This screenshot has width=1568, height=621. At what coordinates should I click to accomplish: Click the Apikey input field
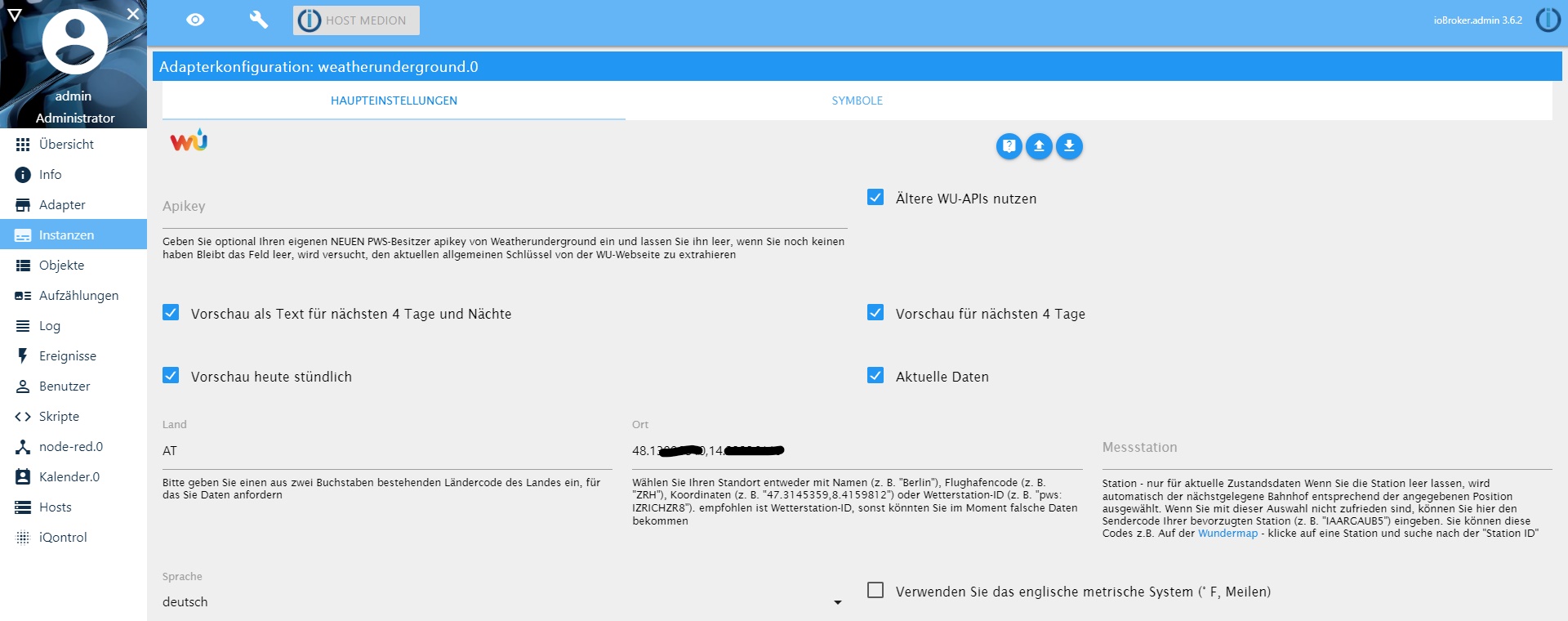(x=505, y=208)
